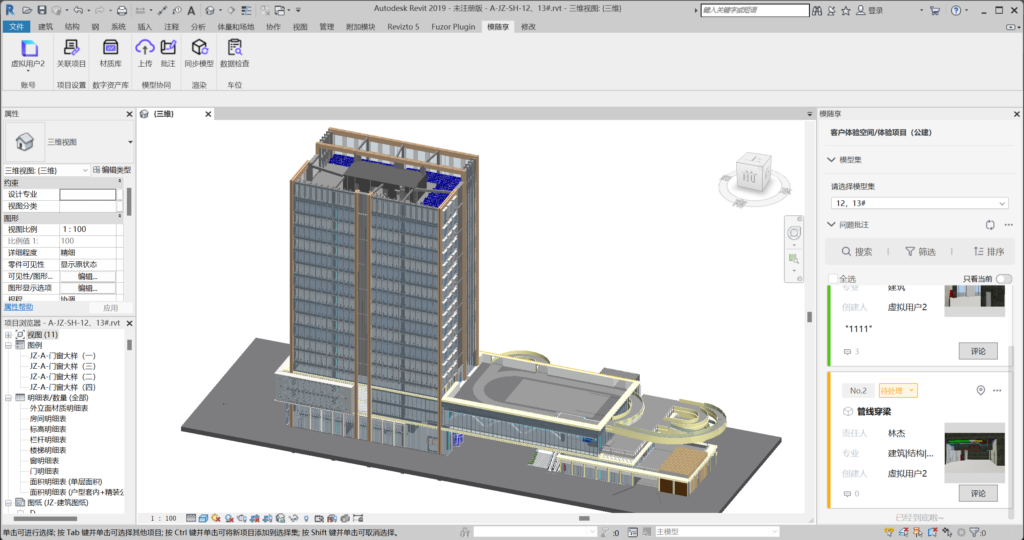Click the 关联项目 ribbon icon
The width and height of the screenshot is (1024, 540).
pos(71,48)
